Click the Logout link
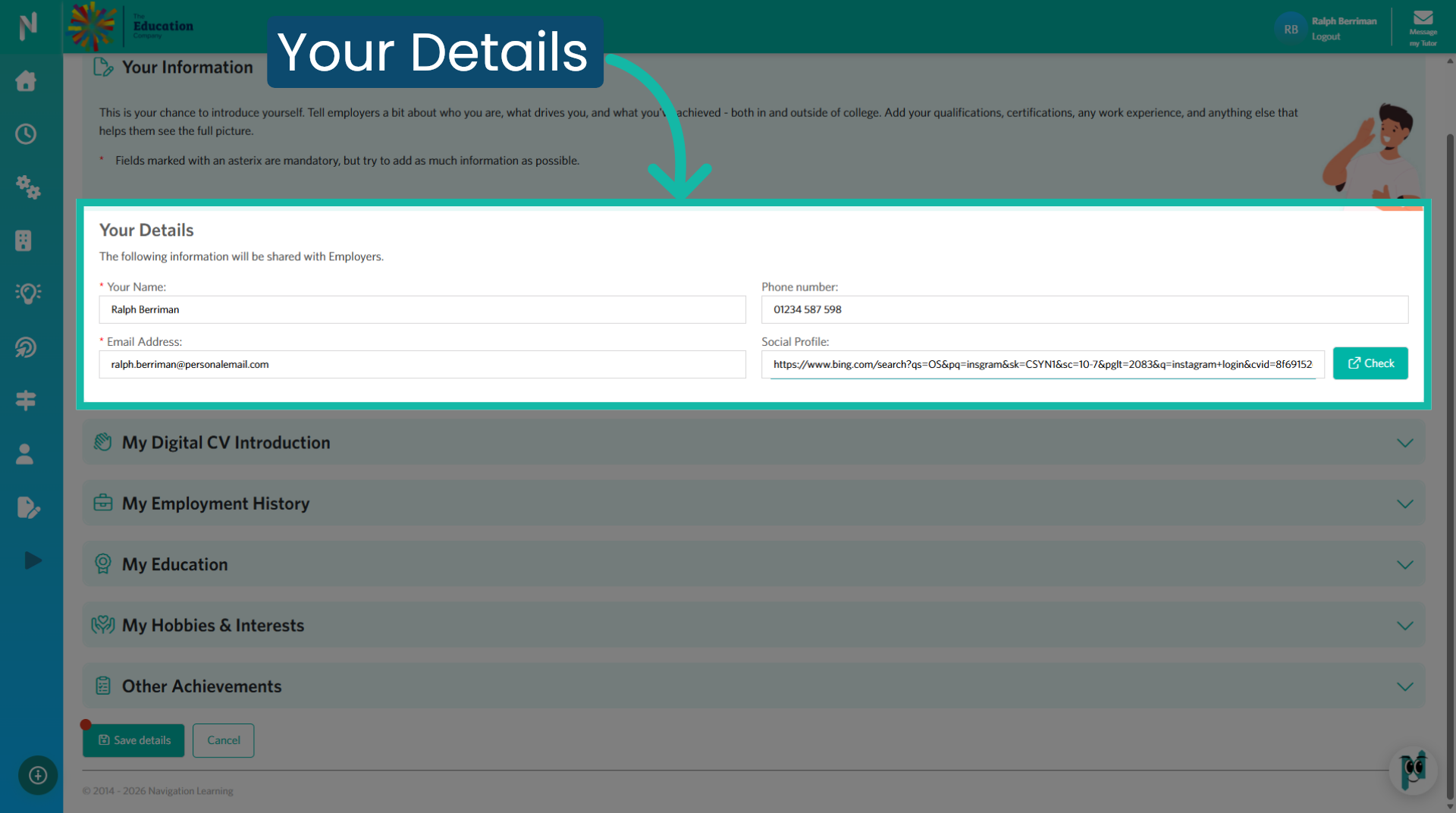Screen dimensions: 1456x813 coord(1326,36)
